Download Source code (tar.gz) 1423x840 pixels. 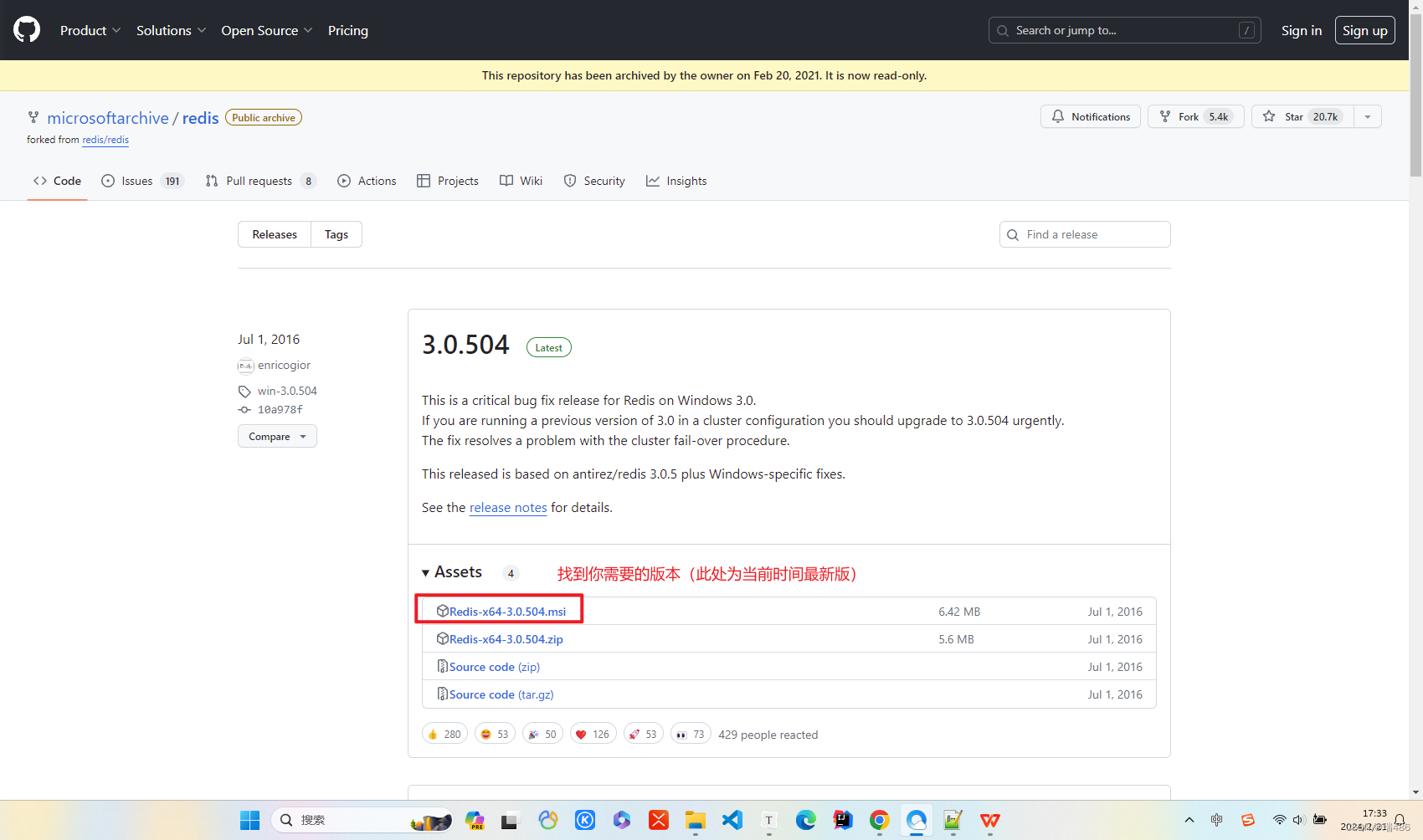501,694
